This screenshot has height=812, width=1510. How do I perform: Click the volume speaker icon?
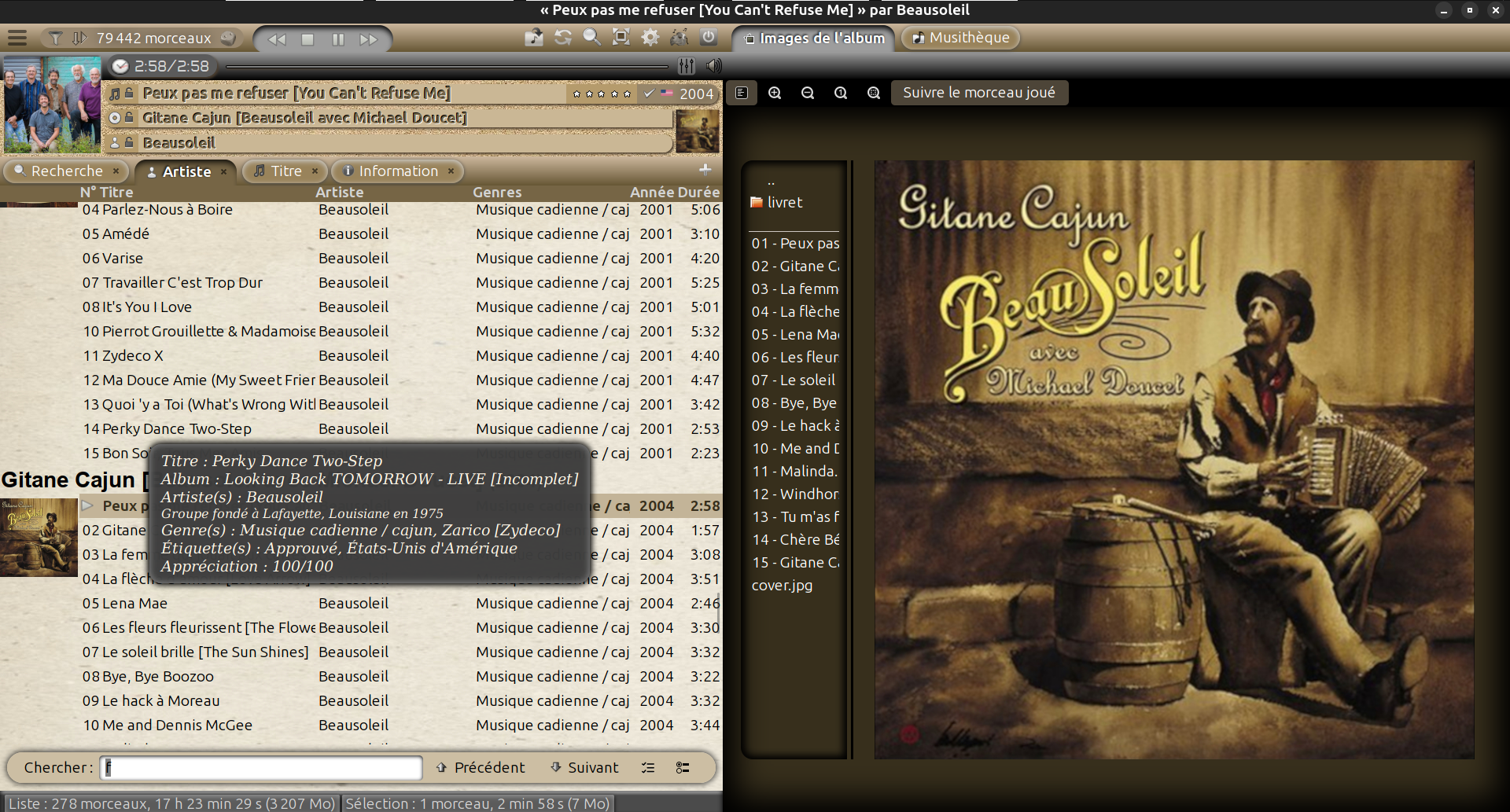713,66
